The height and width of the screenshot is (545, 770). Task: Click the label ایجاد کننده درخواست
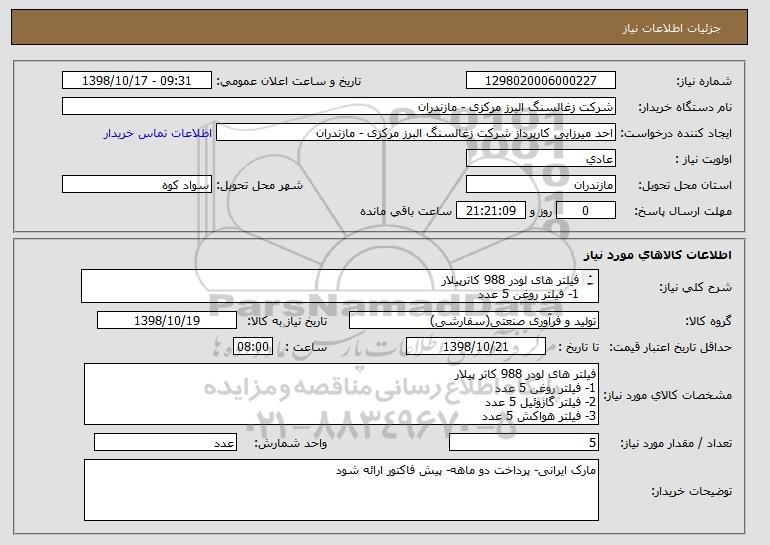(x=676, y=133)
